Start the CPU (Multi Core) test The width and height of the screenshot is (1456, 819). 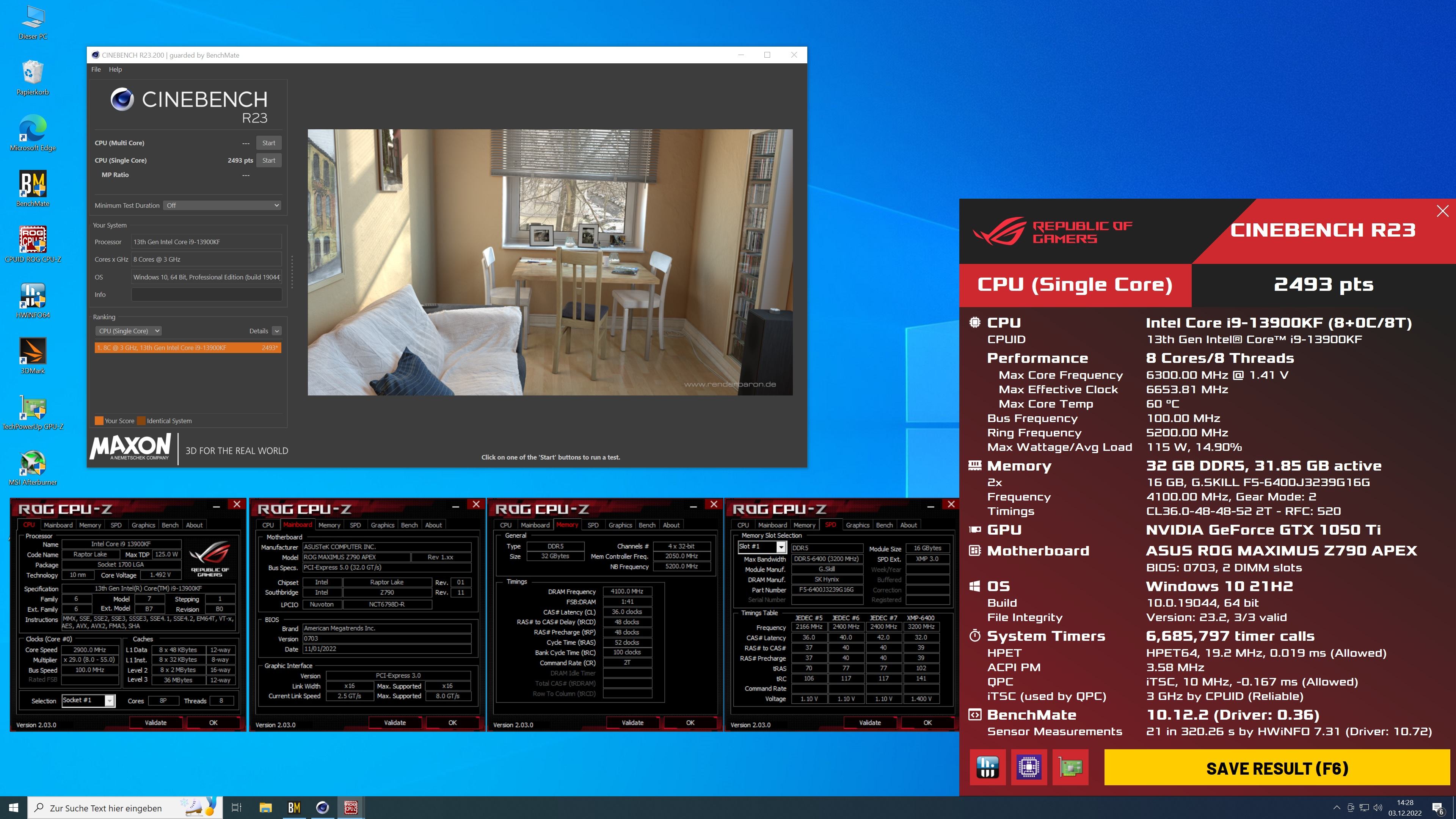pos(268,143)
